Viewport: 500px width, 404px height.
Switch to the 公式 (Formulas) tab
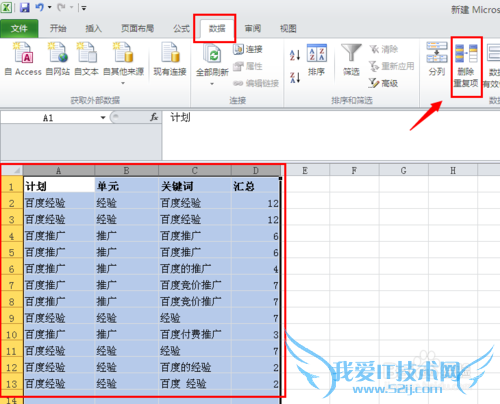181,29
